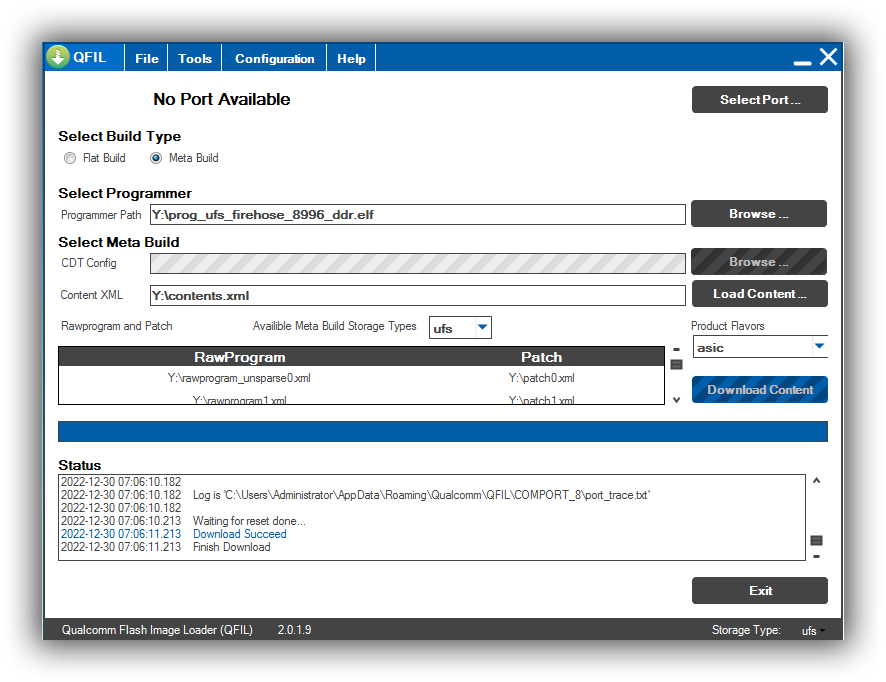Click the CDT Config disabled input field
The height and width of the screenshot is (682, 886).
(x=418, y=263)
